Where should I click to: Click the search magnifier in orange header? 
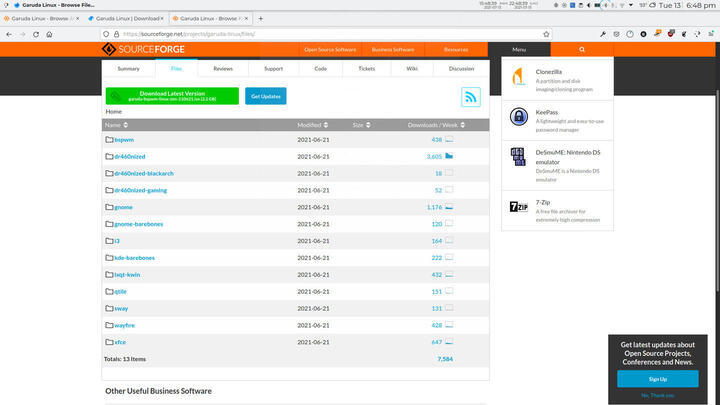(x=582, y=49)
